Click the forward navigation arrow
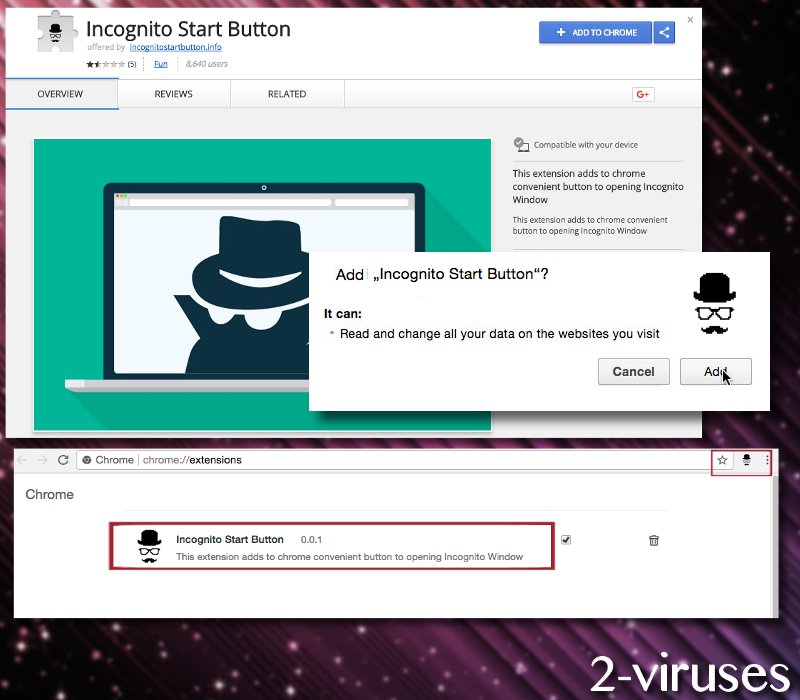This screenshot has width=800, height=700. tap(40, 460)
